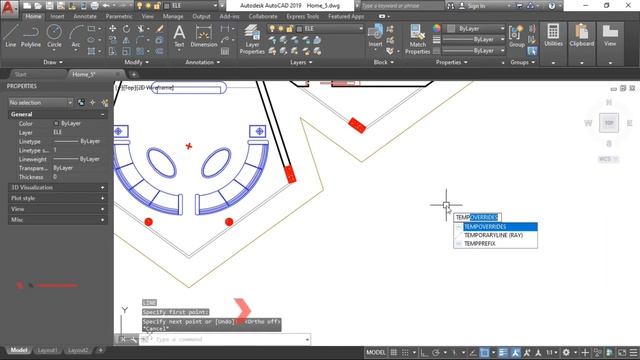Select the Circle tool
Image resolution: width=640 pixels, height=360 pixels.
(x=54, y=36)
